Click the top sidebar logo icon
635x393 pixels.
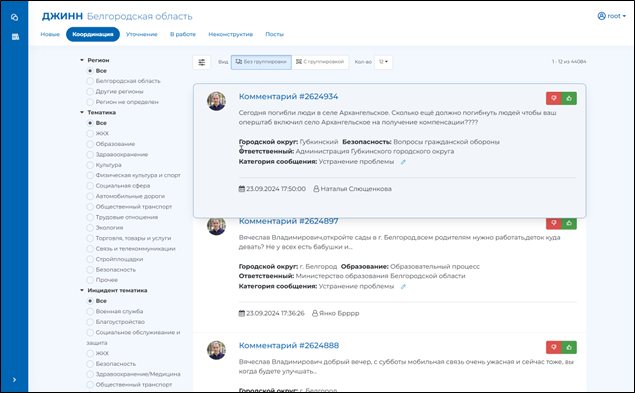pyautogui.click(x=15, y=17)
